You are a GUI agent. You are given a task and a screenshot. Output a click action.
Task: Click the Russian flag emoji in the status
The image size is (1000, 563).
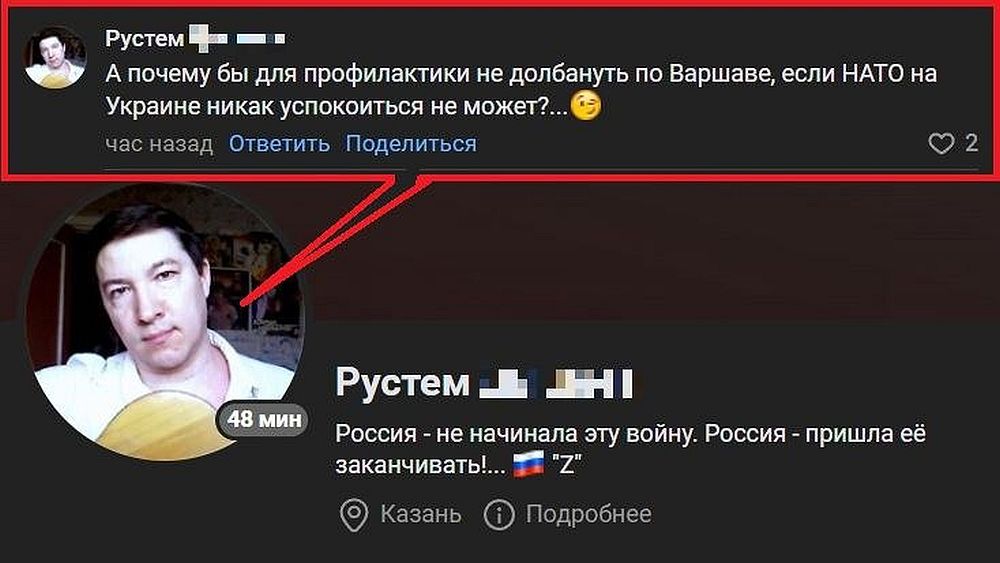tap(529, 465)
